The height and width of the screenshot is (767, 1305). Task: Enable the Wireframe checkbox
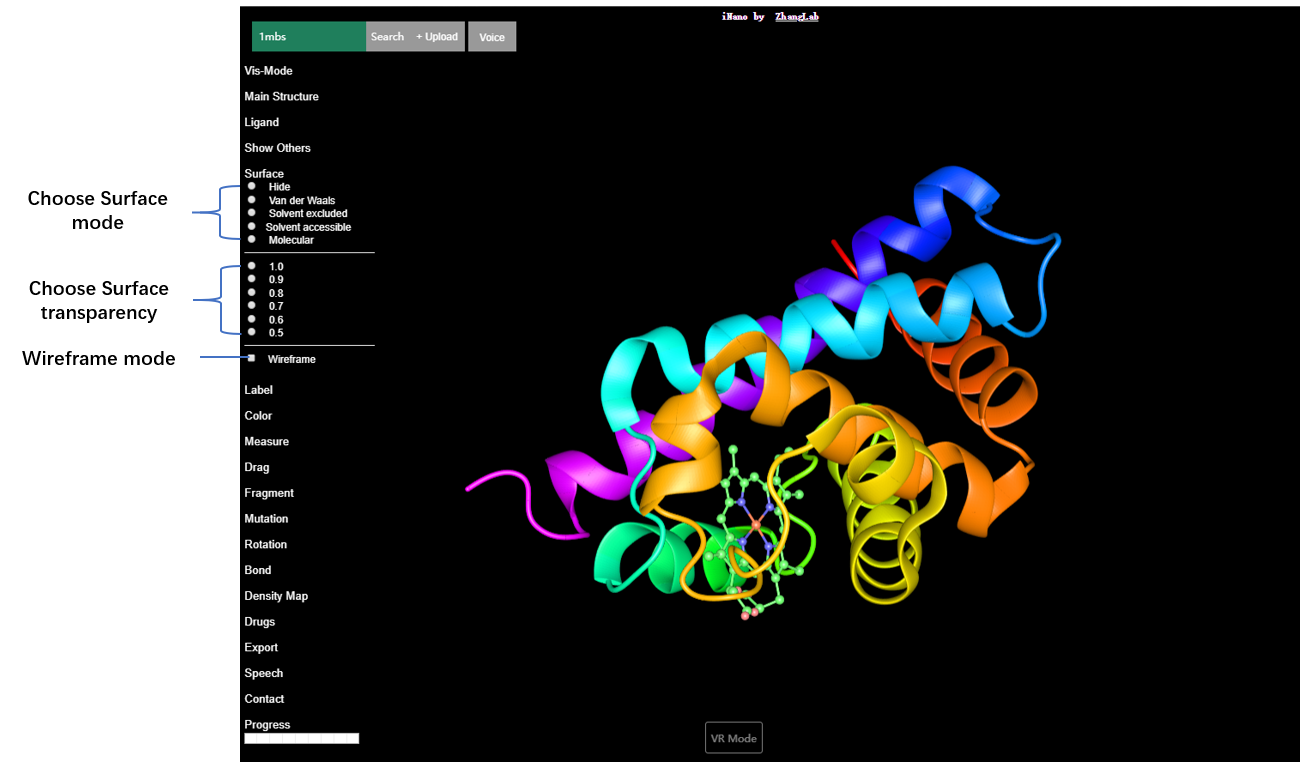click(252, 358)
